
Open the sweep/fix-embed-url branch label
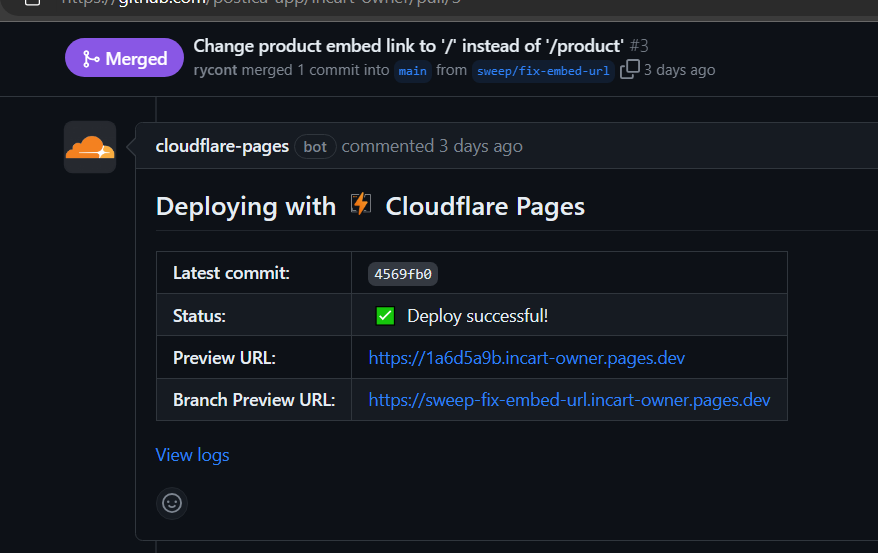click(x=542, y=71)
